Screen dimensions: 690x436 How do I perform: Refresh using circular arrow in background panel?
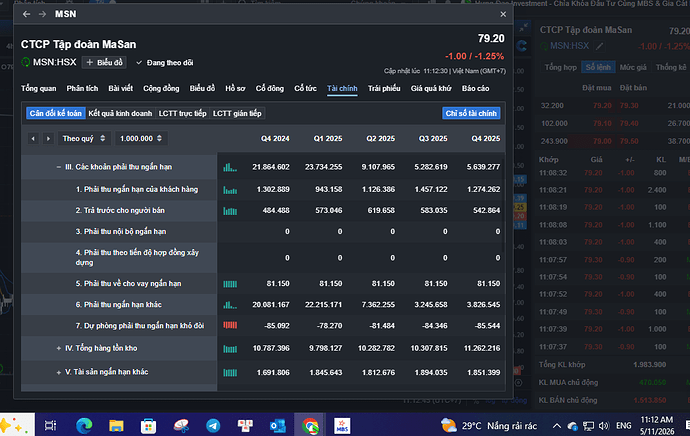coord(522,46)
